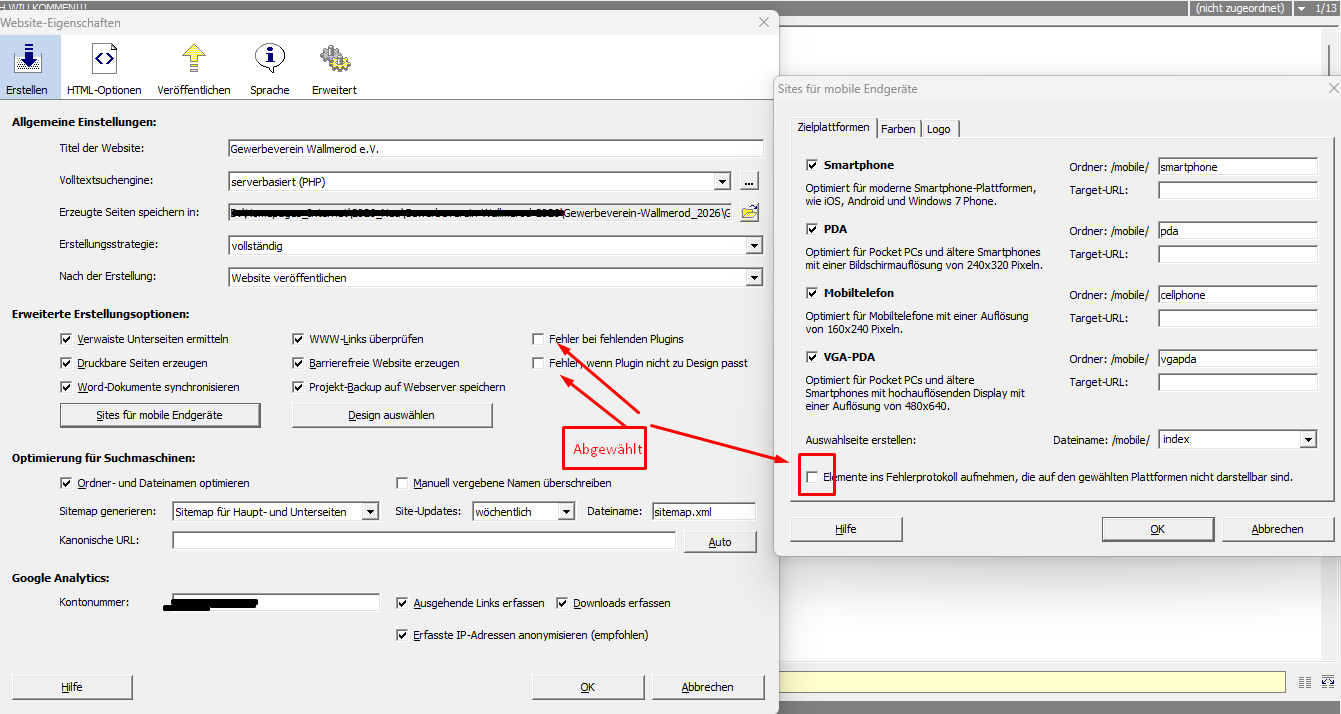Select the Zielplattformen tab
This screenshot has height=714, width=1341.
(834, 128)
